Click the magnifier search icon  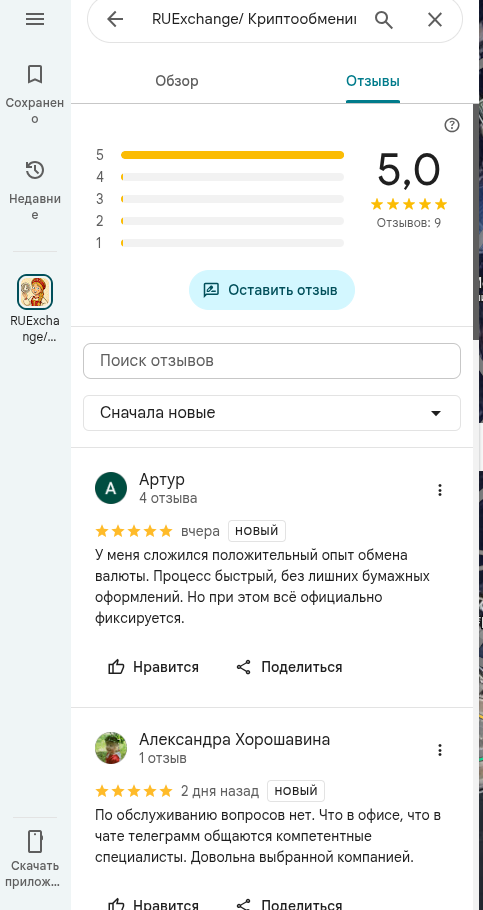pyautogui.click(x=384, y=20)
